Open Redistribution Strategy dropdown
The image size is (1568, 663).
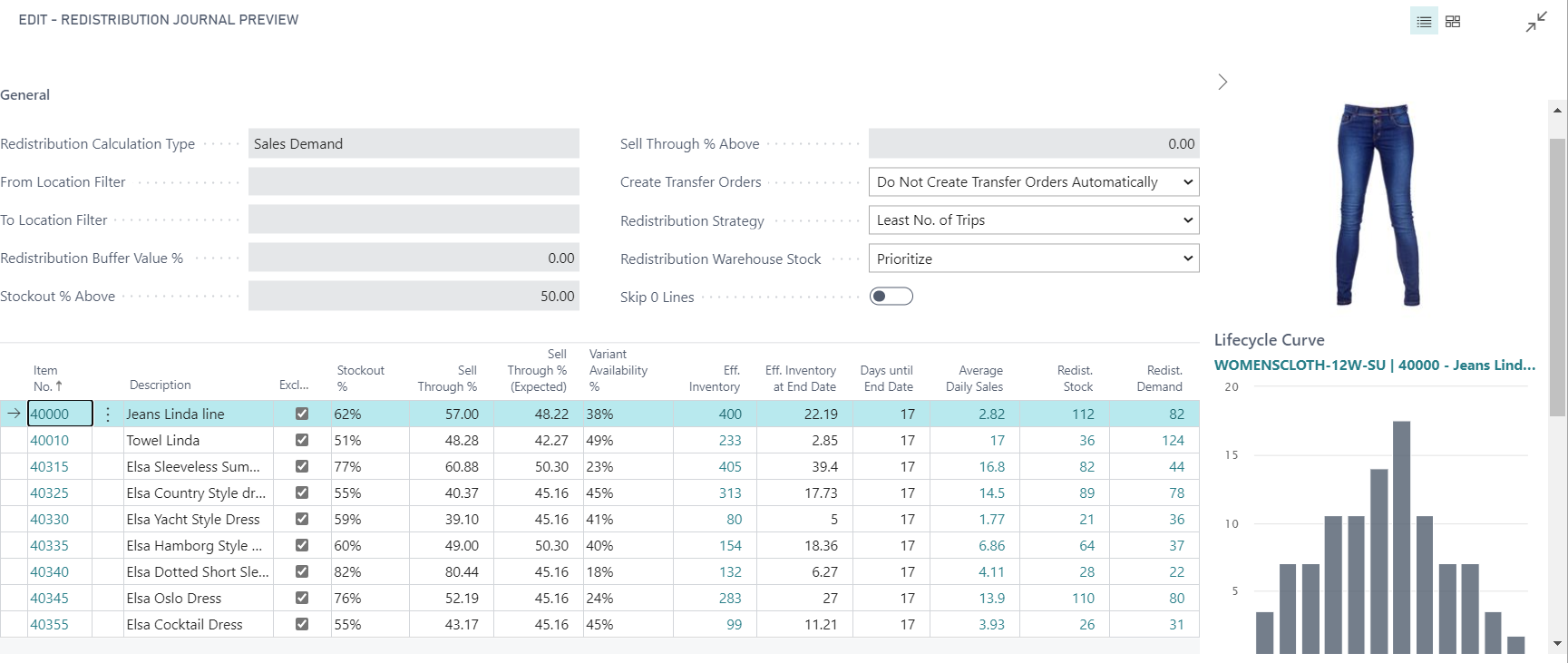(1033, 220)
